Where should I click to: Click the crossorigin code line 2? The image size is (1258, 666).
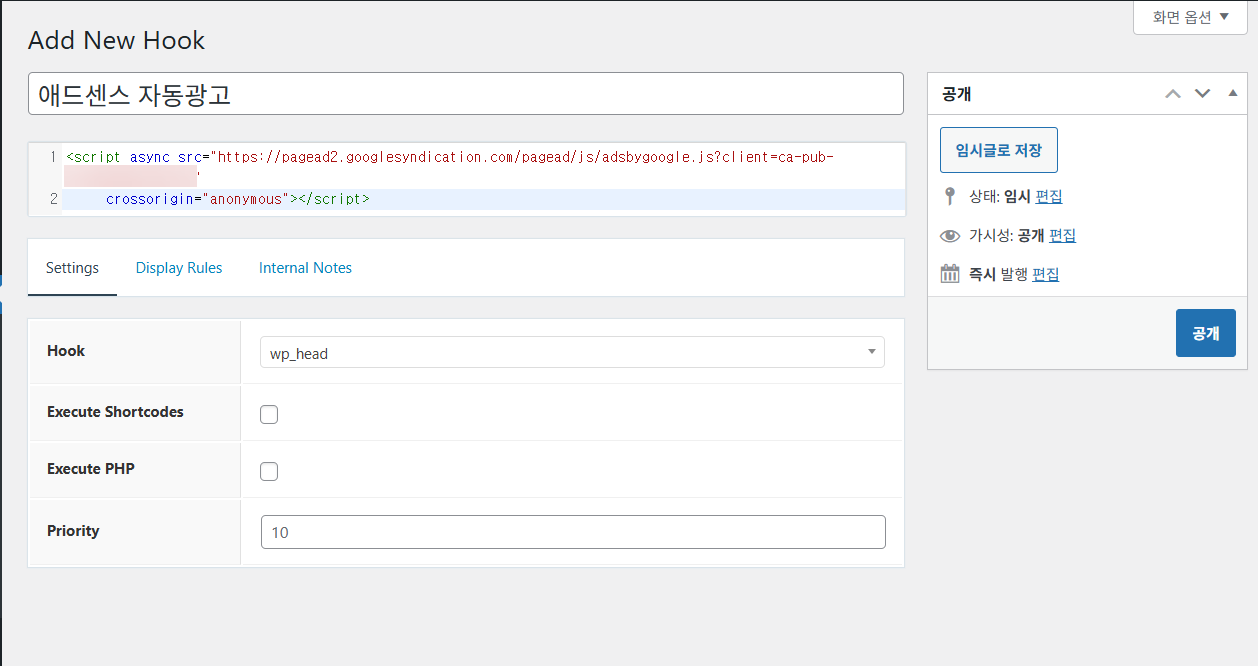238,199
